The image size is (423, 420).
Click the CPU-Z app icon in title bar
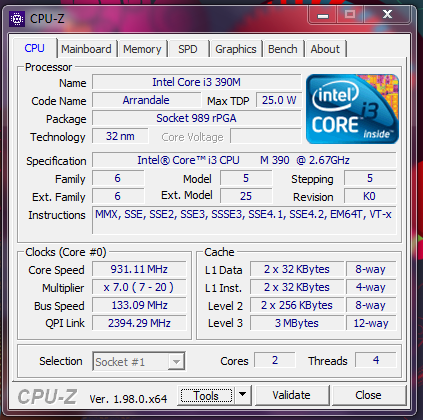pos(17,19)
